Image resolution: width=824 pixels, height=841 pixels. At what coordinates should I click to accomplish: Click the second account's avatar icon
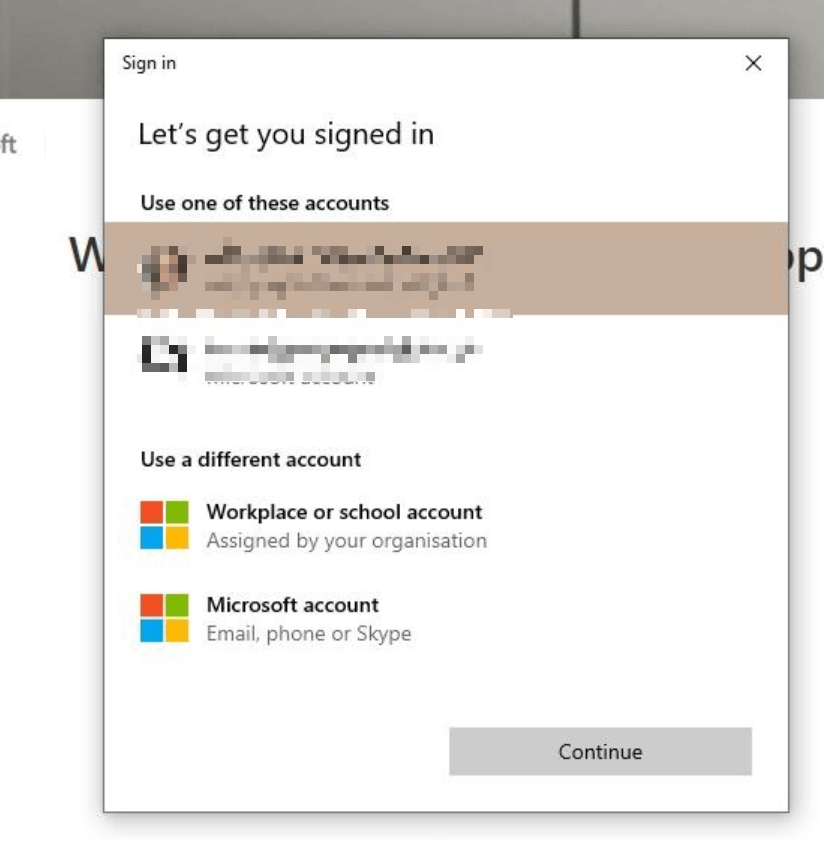(x=164, y=354)
